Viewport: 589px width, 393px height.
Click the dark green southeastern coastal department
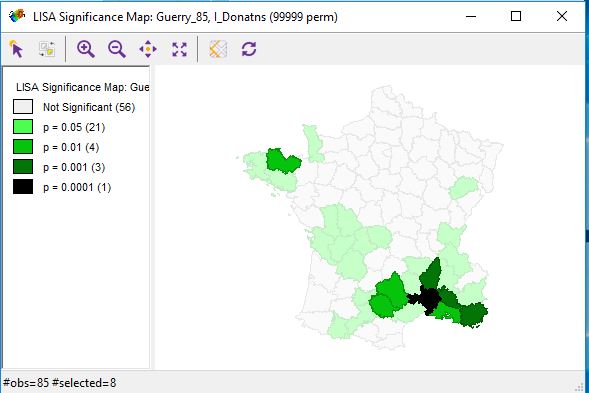pos(473,314)
